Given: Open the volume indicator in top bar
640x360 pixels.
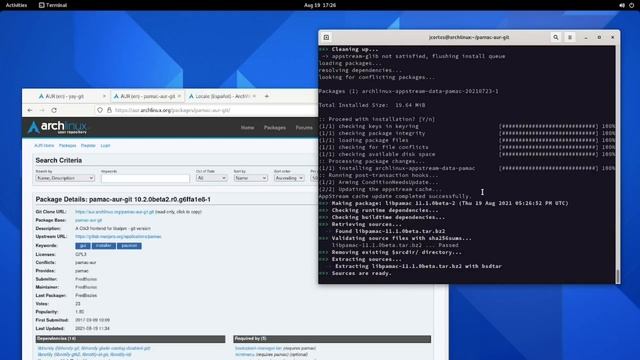Looking at the screenshot, I should (x=622, y=5).
